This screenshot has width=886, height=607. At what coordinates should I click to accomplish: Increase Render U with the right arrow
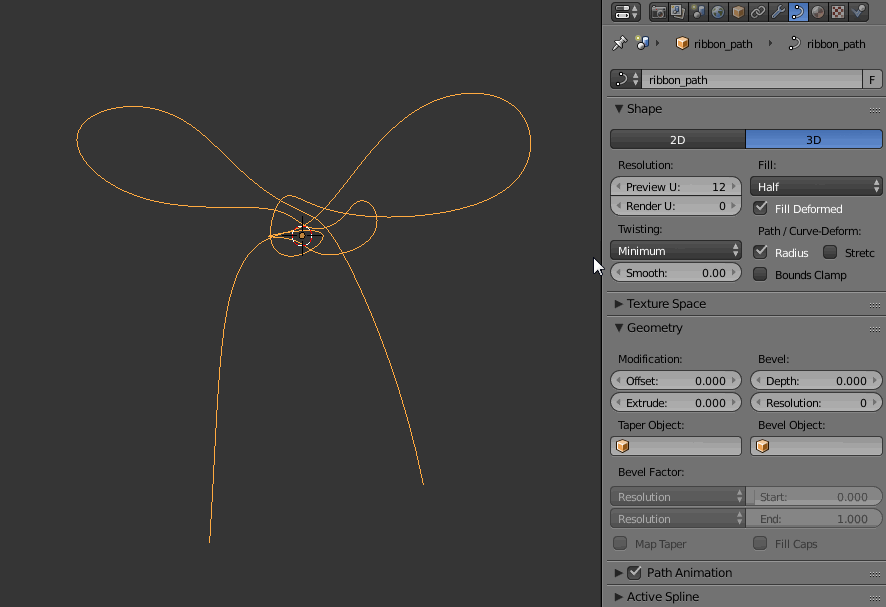tap(733, 206)
